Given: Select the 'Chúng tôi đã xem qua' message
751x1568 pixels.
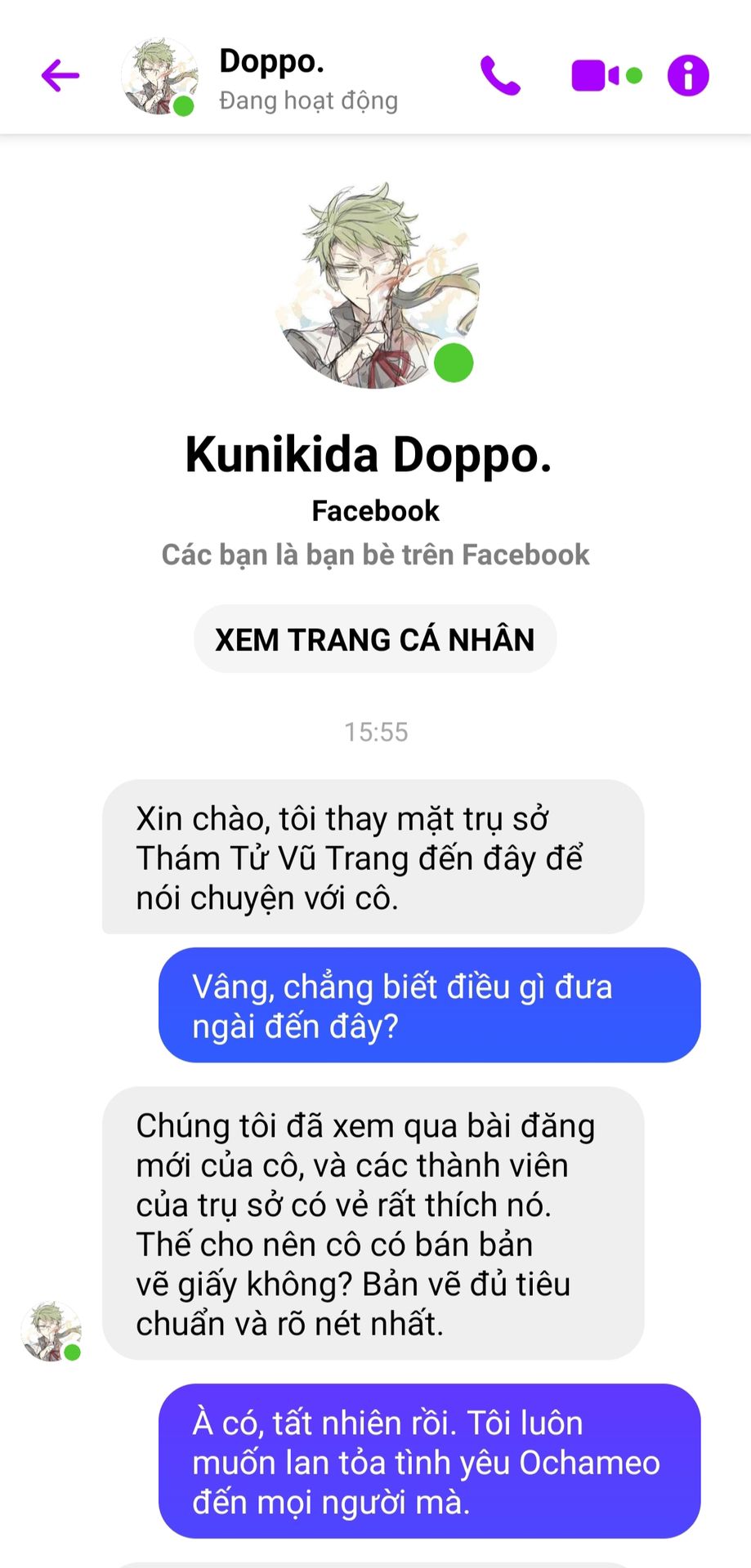Looking at the screenshot, I should (x=373, y=1223).
